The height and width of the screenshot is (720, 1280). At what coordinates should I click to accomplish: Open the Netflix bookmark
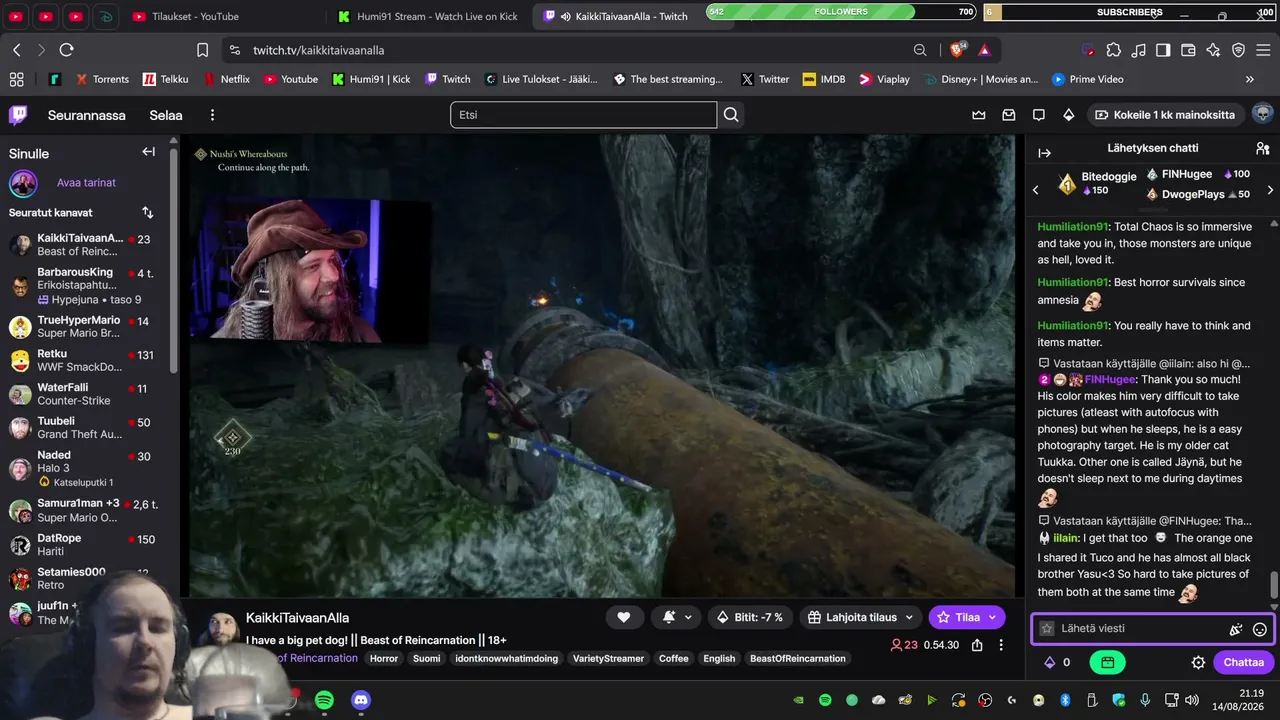[227, 79]
